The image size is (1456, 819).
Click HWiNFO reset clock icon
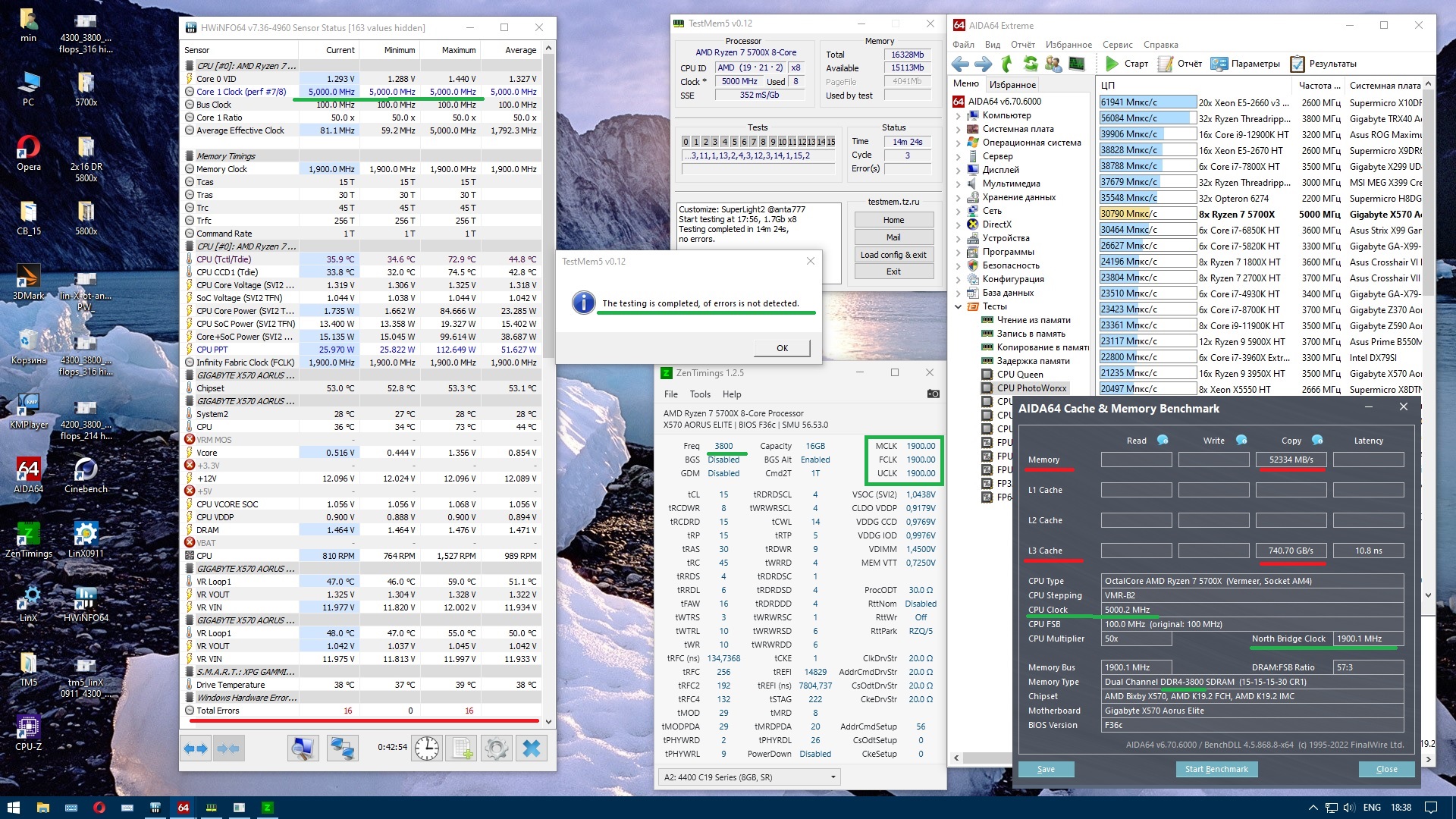[x=427, y=748]
